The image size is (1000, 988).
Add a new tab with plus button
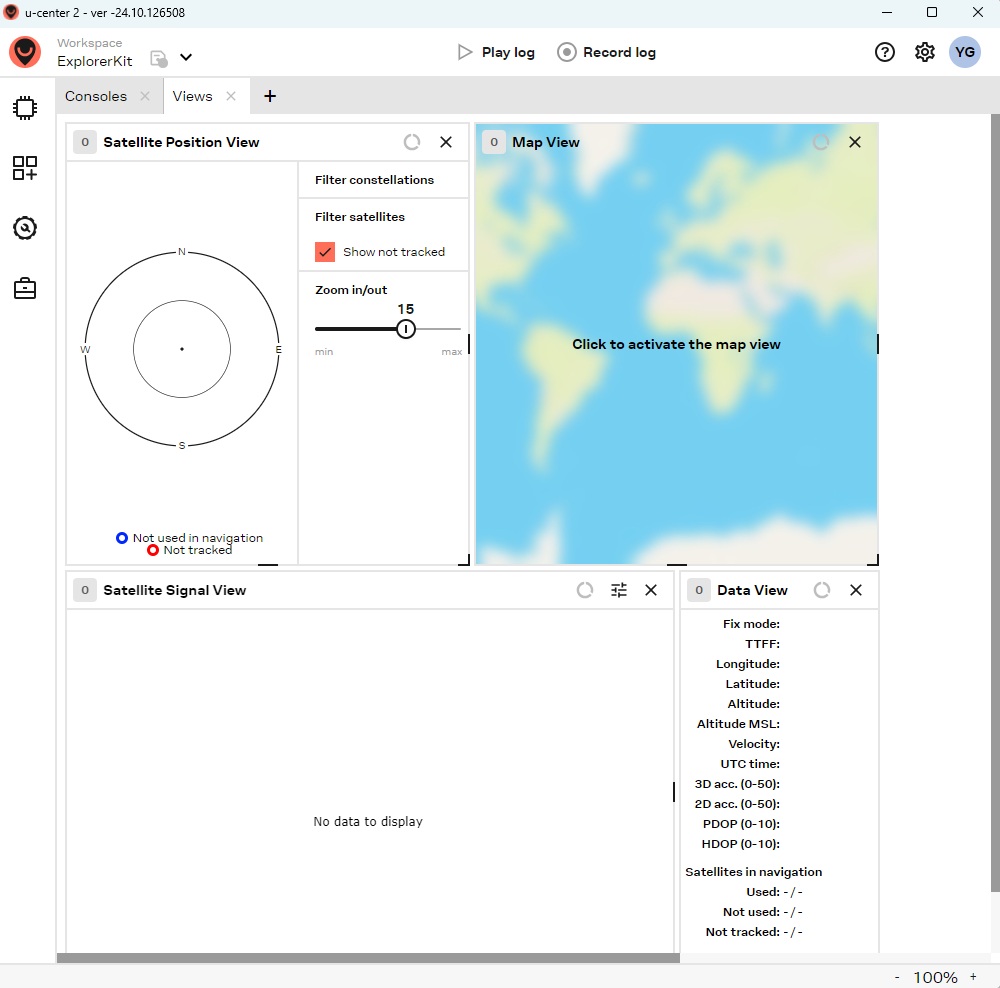[270, 96]
